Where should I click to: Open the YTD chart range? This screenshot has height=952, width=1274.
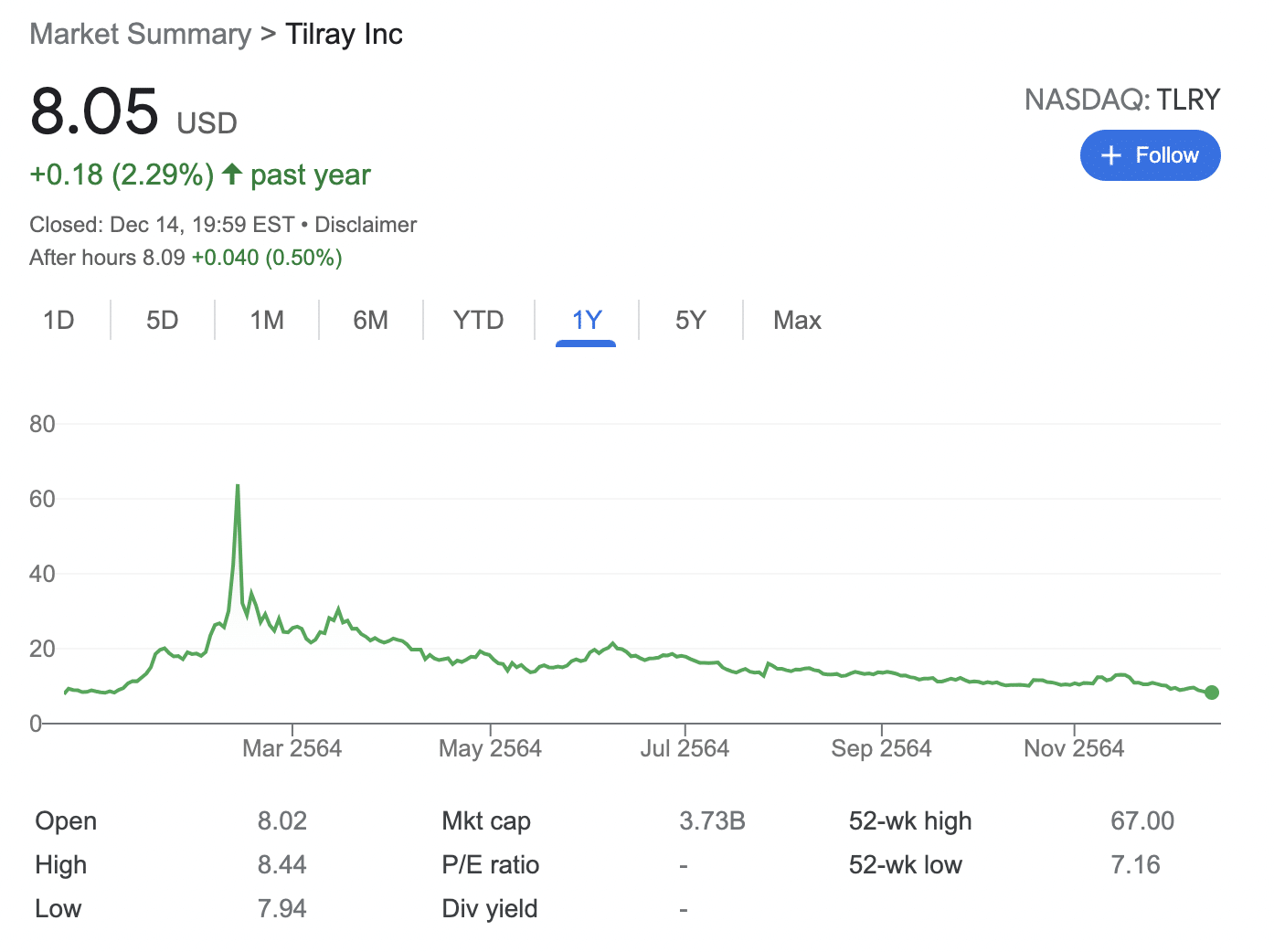[x=479, y=321]
